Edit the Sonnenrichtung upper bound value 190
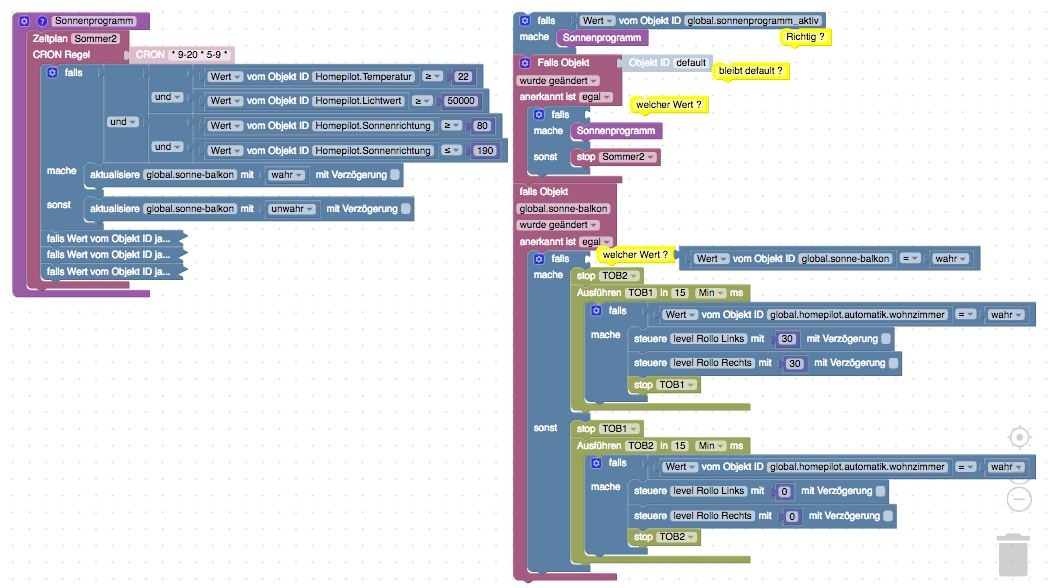The height and width of the screenshot is (588, 1048). [485, 151]
